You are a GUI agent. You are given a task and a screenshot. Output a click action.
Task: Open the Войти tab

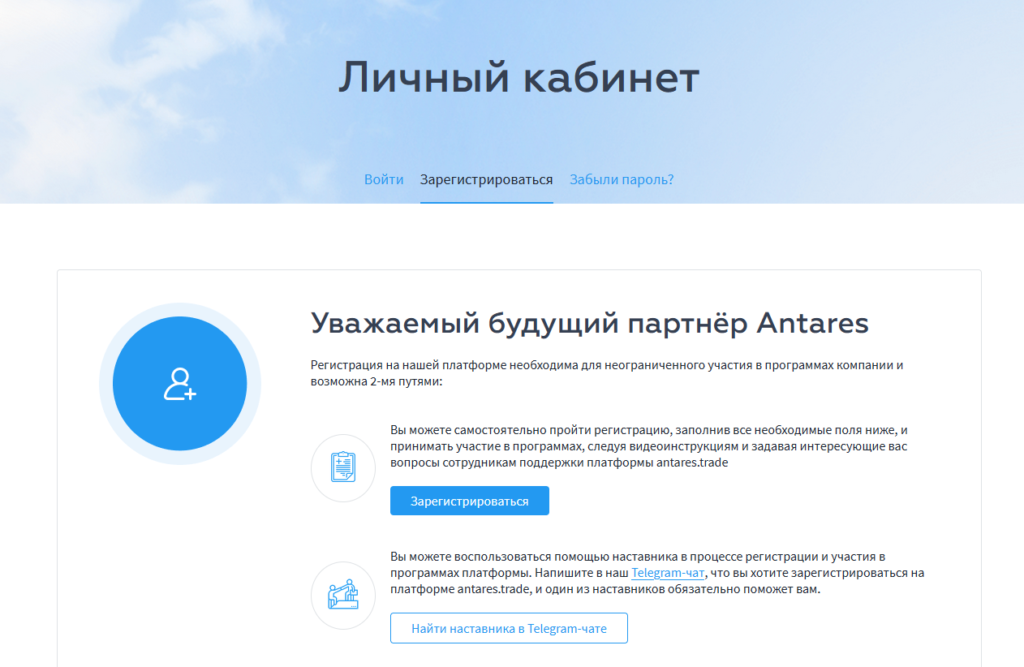[383, 180]
